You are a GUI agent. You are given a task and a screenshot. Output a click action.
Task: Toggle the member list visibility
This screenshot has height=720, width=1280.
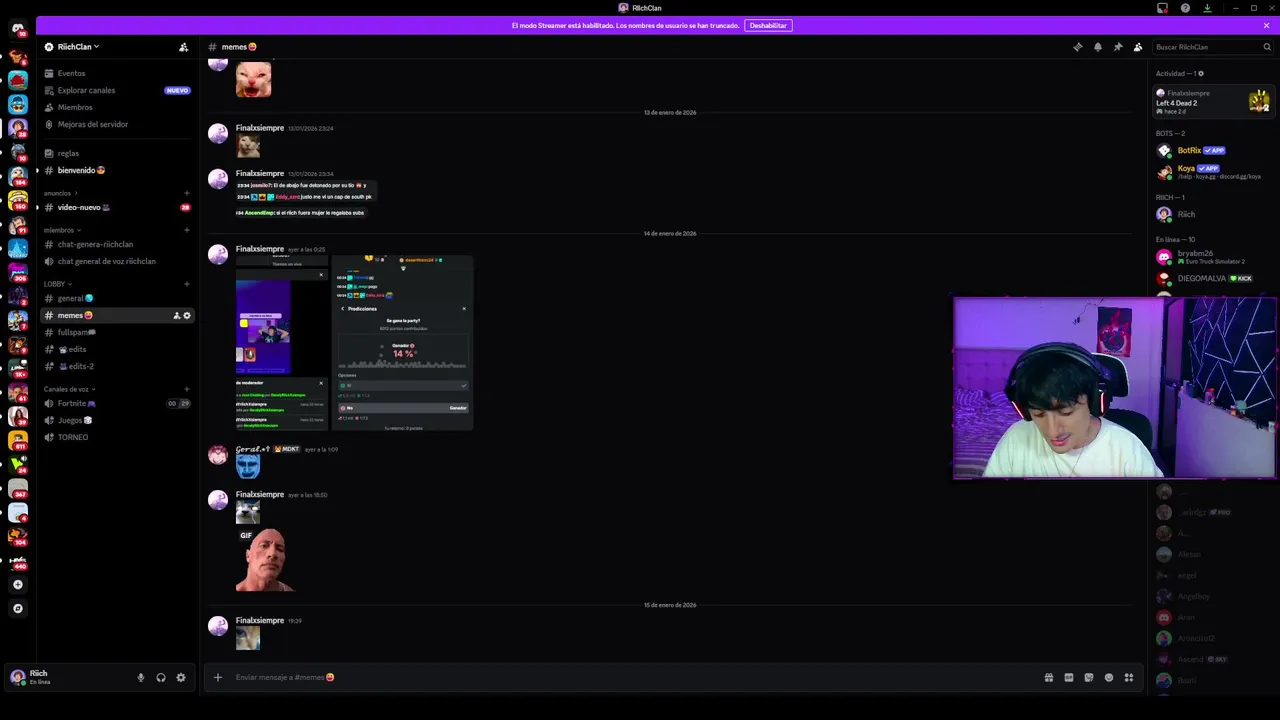[1138, 47]
